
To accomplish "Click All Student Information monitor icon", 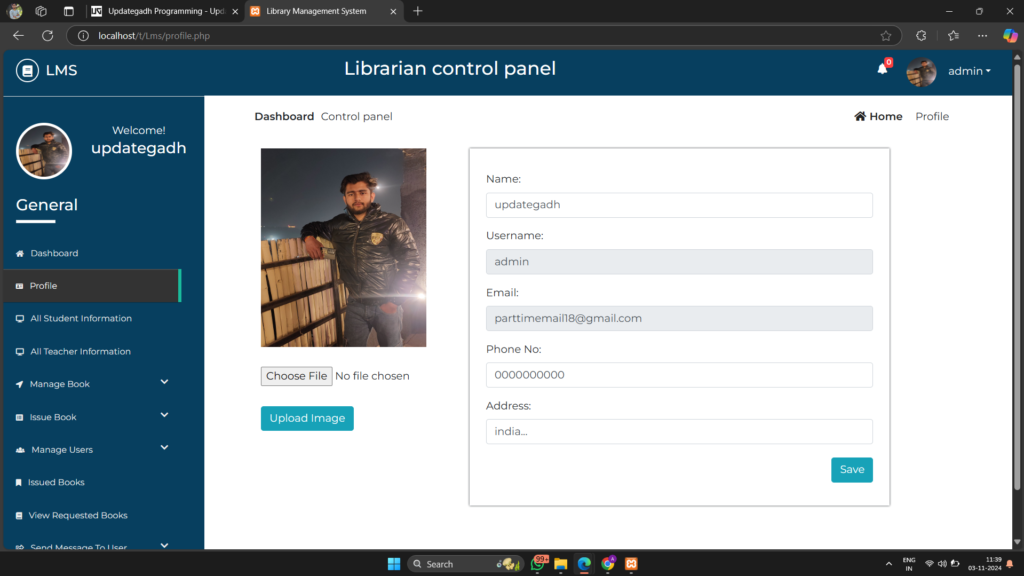I will (x=20, y=319).
